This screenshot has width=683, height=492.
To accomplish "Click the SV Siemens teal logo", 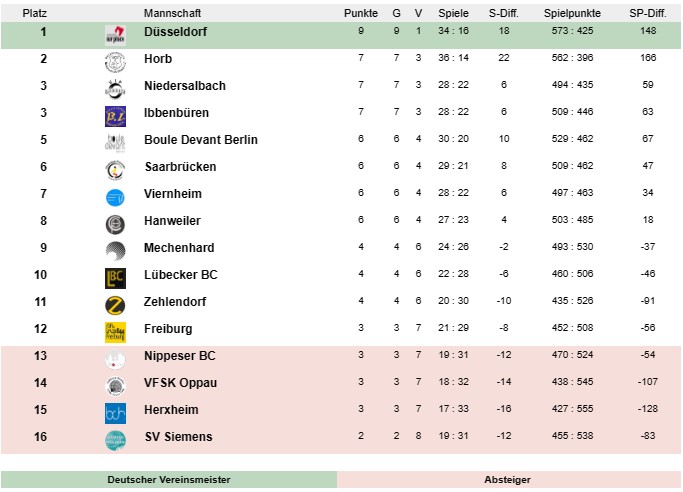I will (x=115, y=440).
